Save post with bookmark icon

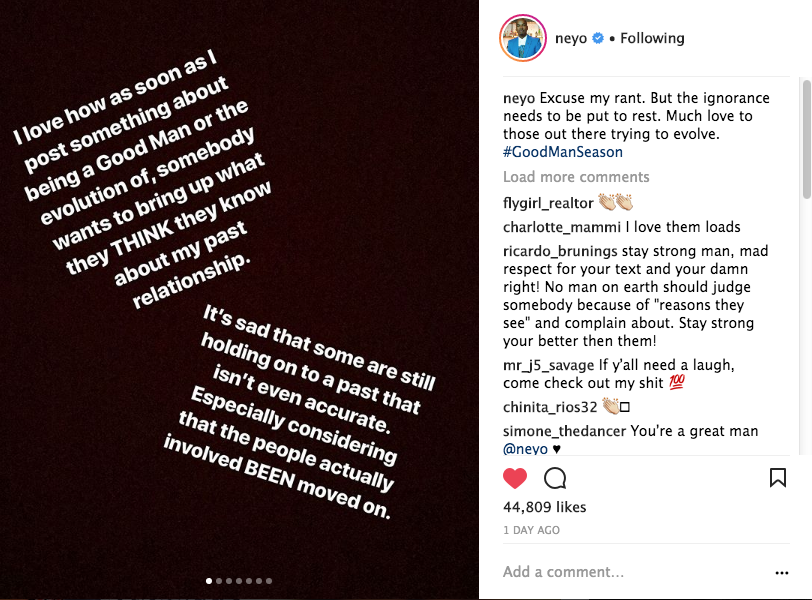pyautogui.click(x=777, y=477)
